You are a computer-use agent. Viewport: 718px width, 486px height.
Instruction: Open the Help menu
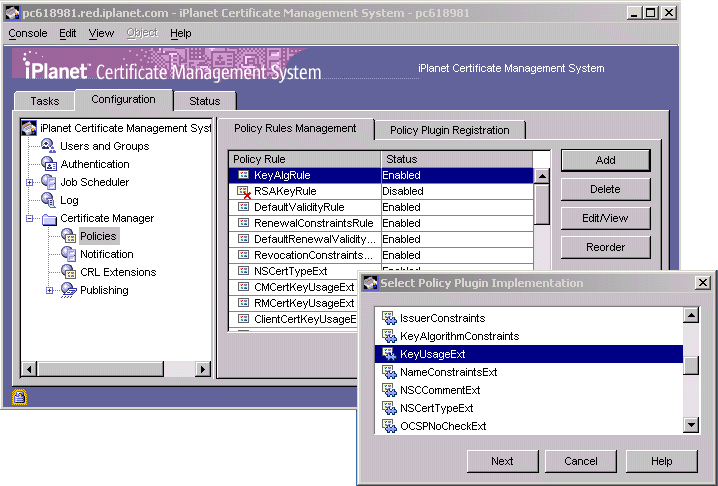(x=180, y=33)
